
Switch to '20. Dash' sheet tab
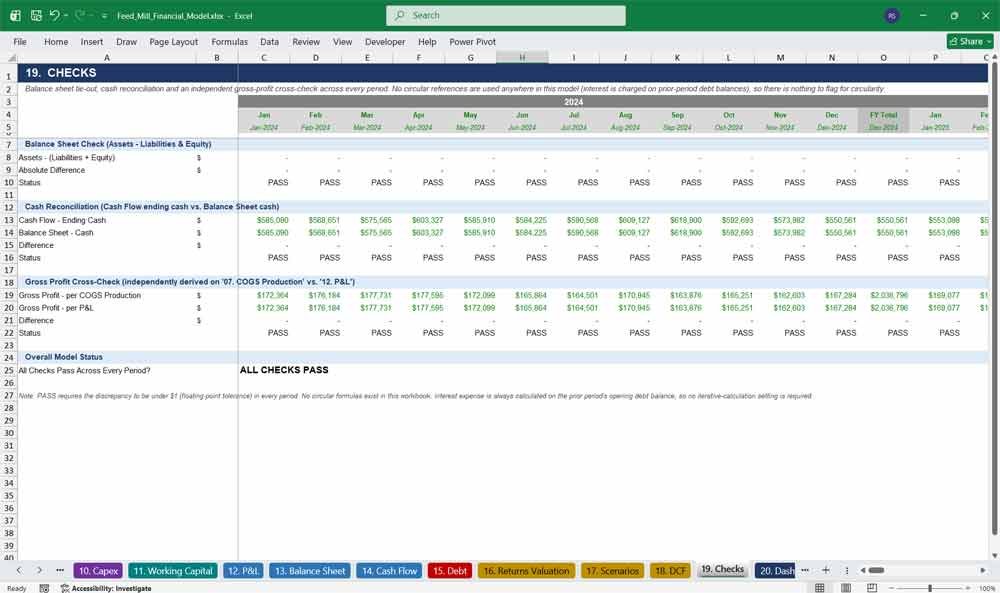point(776,571)
